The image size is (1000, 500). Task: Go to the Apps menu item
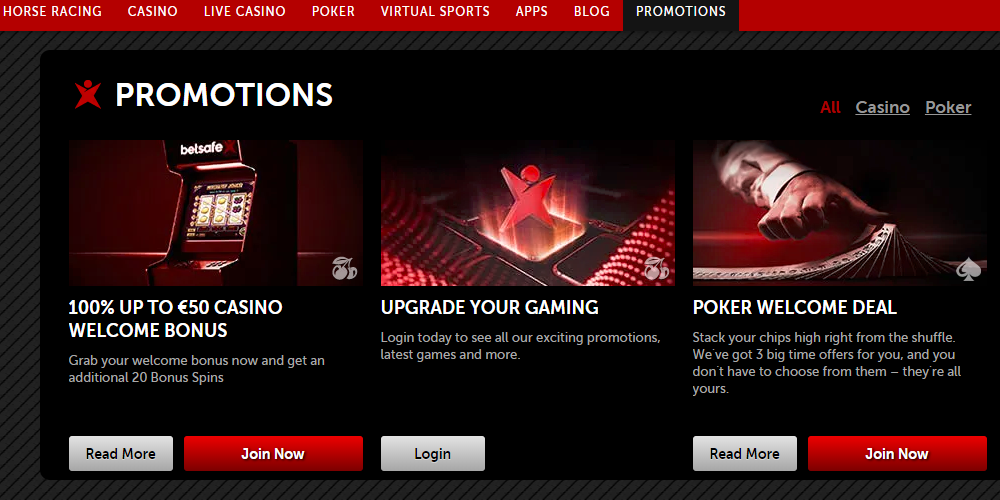[532, 11]
